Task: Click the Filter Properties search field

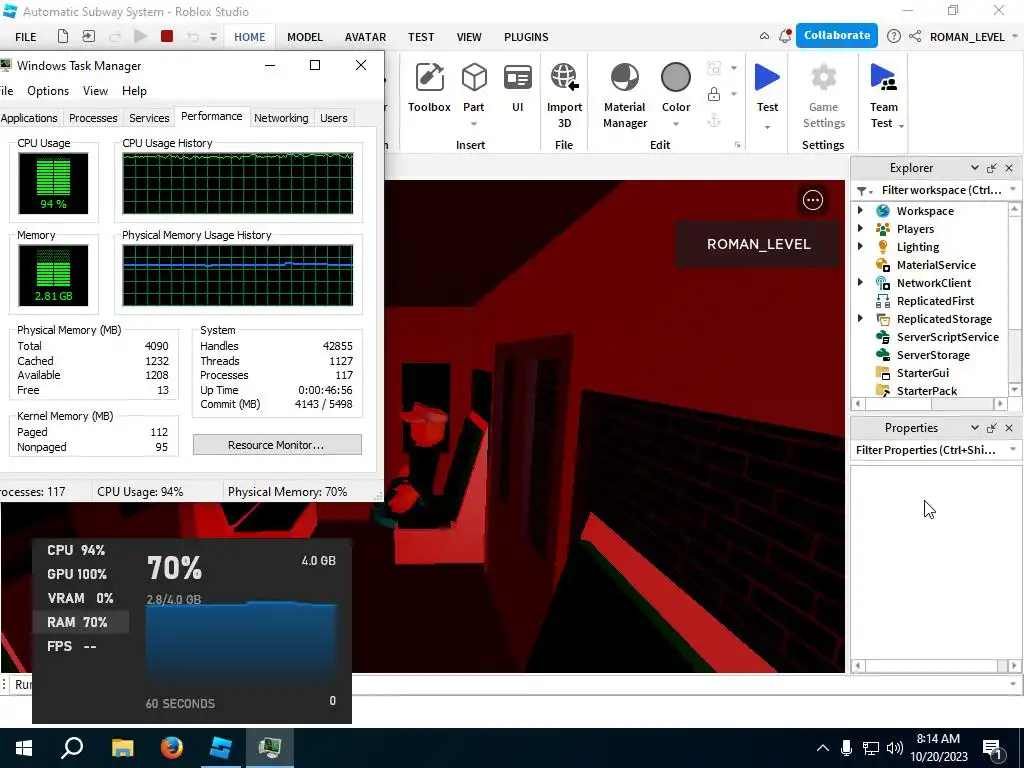Action: coord(926,450)
